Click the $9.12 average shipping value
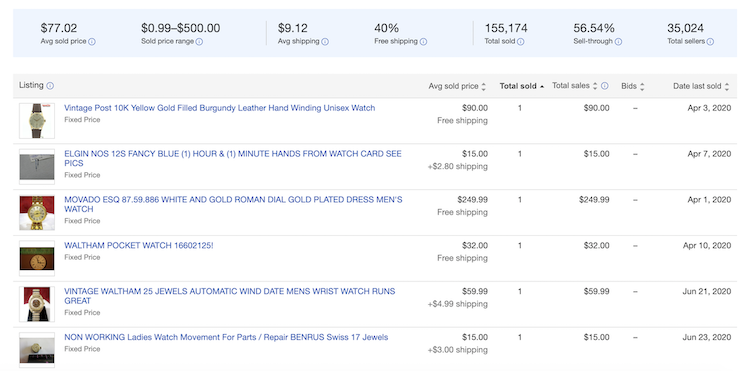The image size is (749, 371). tap(293, 28)
